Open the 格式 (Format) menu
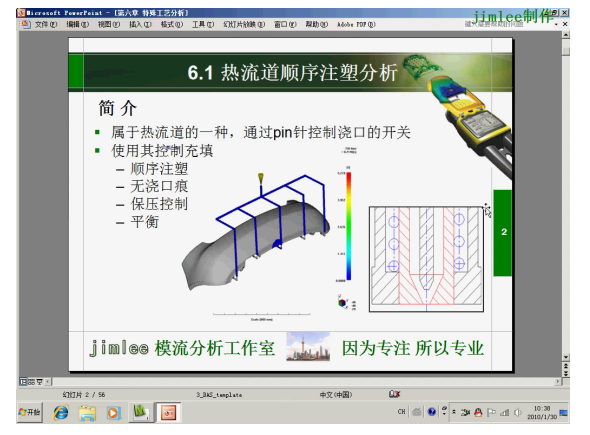 [172, 24]
